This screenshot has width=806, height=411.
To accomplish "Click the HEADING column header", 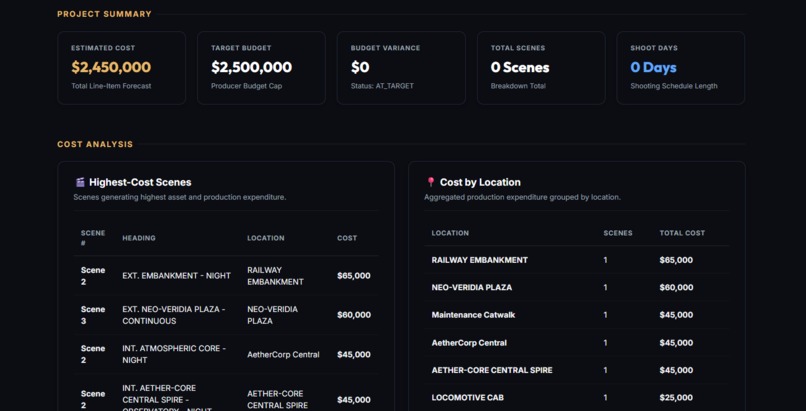I will tap(139, 238).
